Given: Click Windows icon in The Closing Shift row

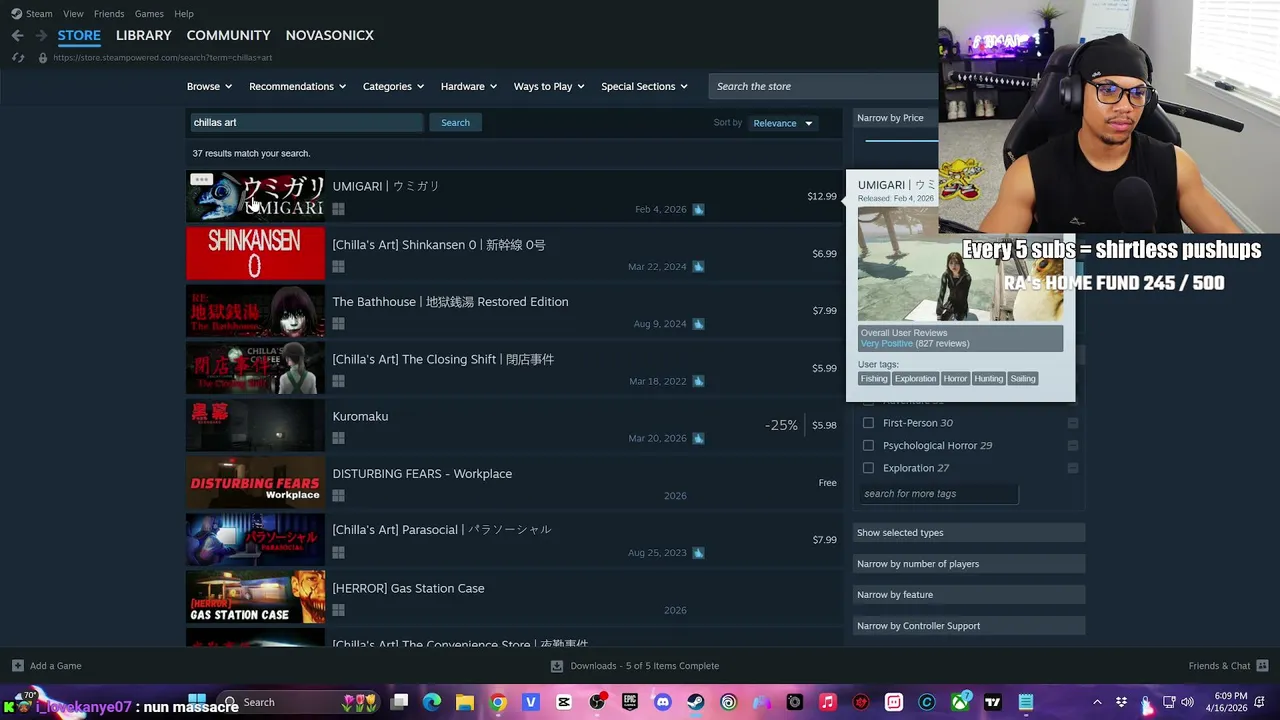Looking at the screenshot, I should click(x=338, y=381).
